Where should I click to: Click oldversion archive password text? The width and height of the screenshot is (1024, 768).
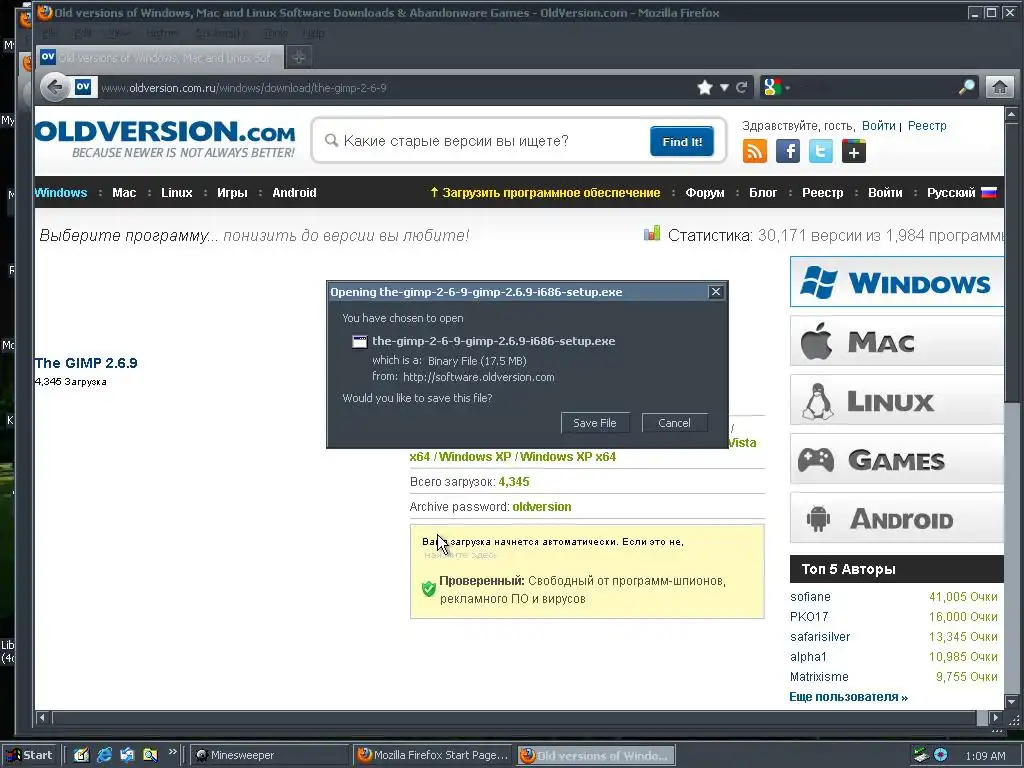point(541,507)
